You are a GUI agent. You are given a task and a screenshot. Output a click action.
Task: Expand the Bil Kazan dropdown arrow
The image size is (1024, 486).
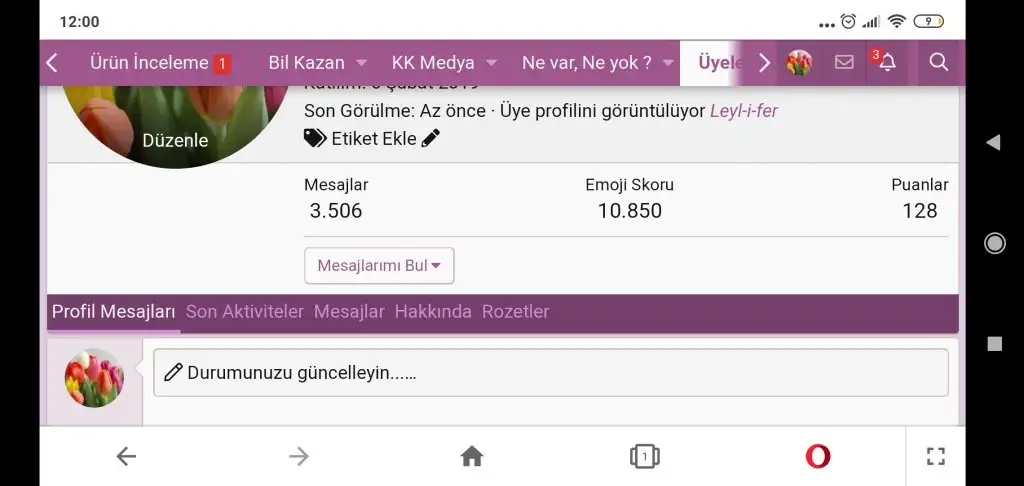(361, 63)
